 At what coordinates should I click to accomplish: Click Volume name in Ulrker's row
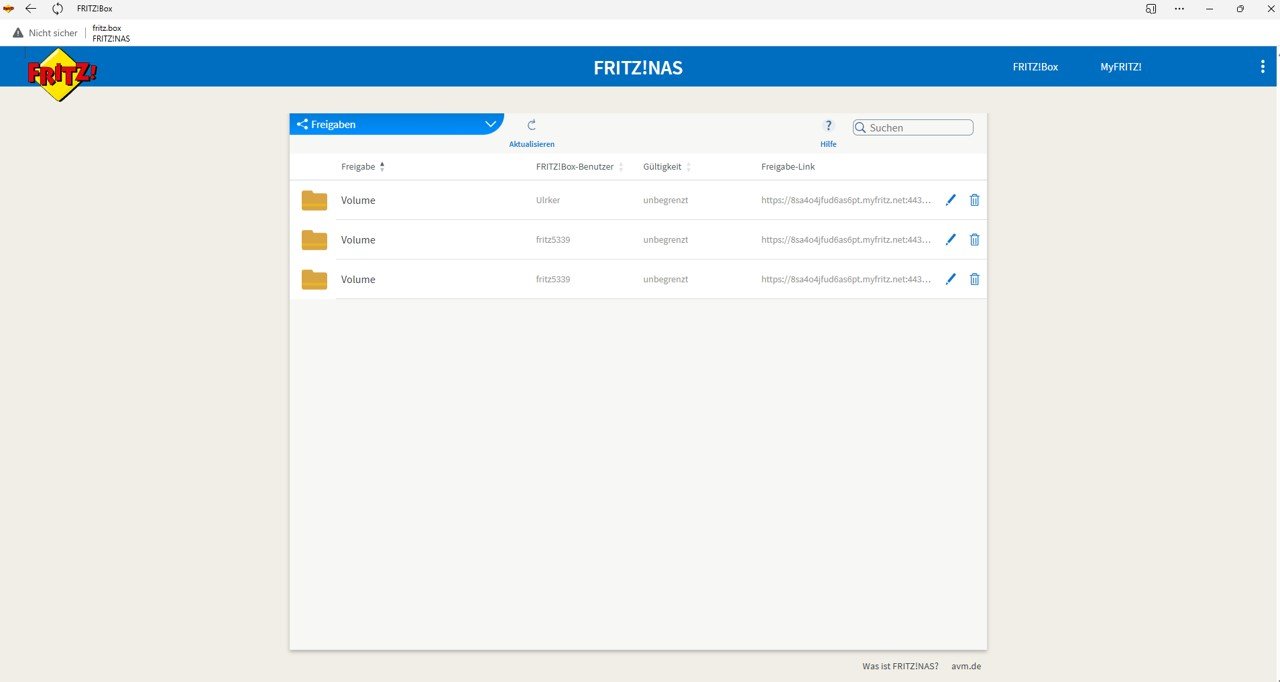(358, 200)
